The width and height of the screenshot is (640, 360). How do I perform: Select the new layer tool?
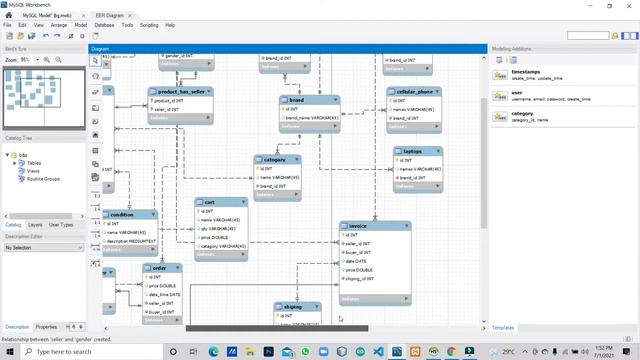pyautogui.click(x=96, y=108)
